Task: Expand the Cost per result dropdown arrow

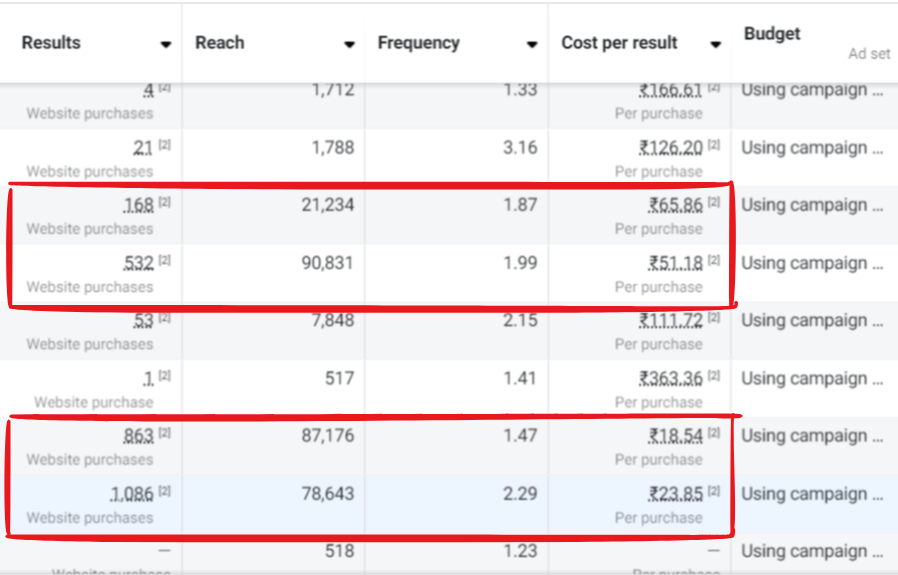Action: [x=716, y=44]
